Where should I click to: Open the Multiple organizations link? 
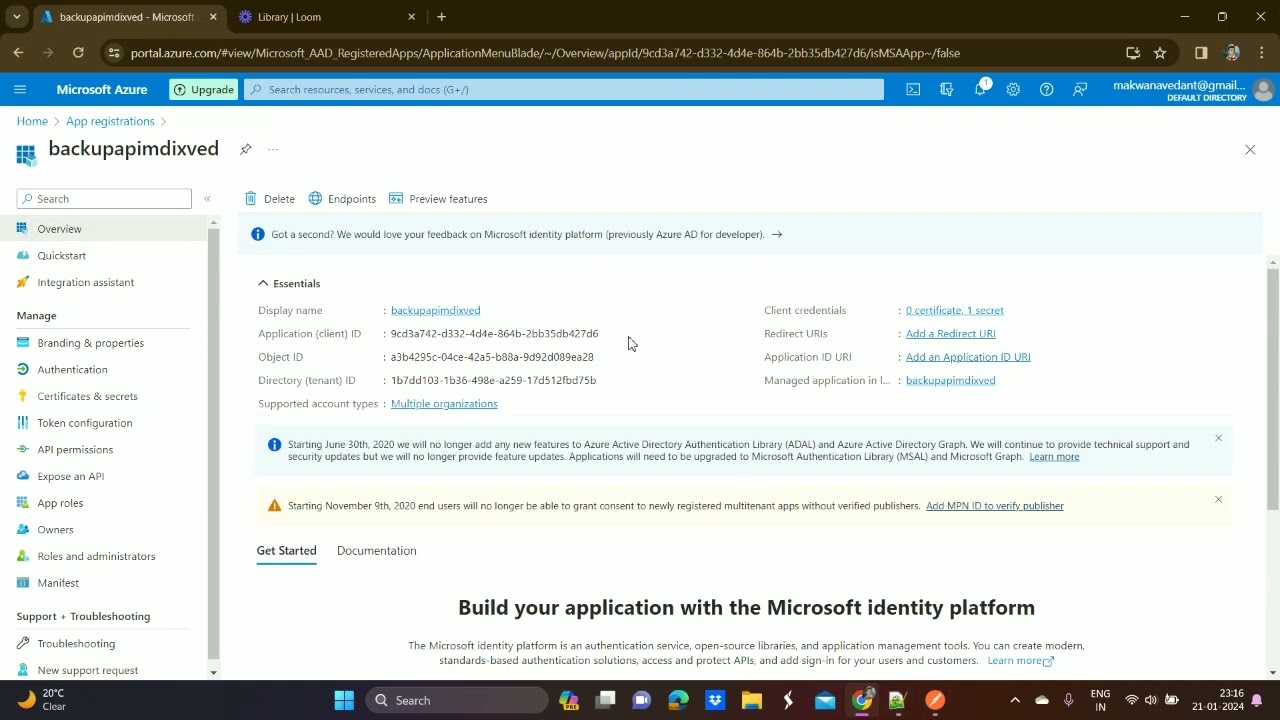pyautogui.click(x=444, y=404)
